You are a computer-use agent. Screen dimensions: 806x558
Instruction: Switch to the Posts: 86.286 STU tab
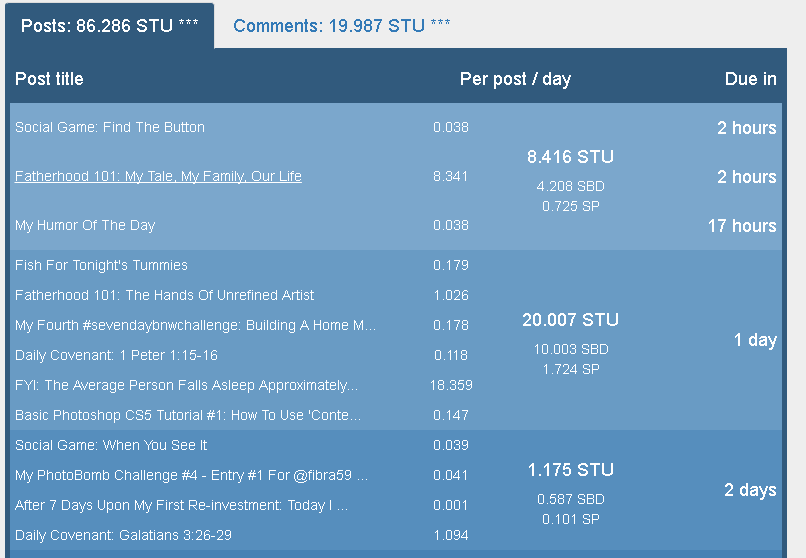coord(109,26)
